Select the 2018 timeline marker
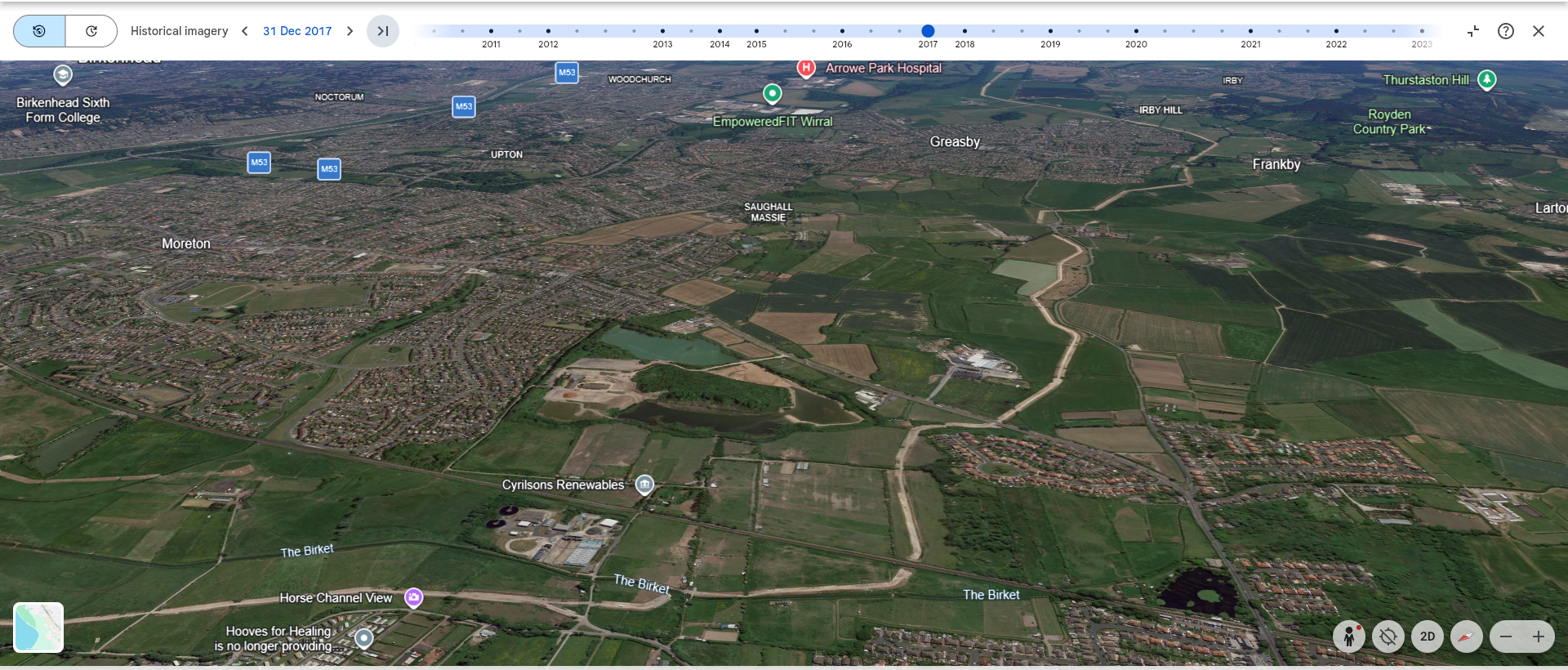The width and height of the screenshot is (1568, 670). [x=964, y=31]
